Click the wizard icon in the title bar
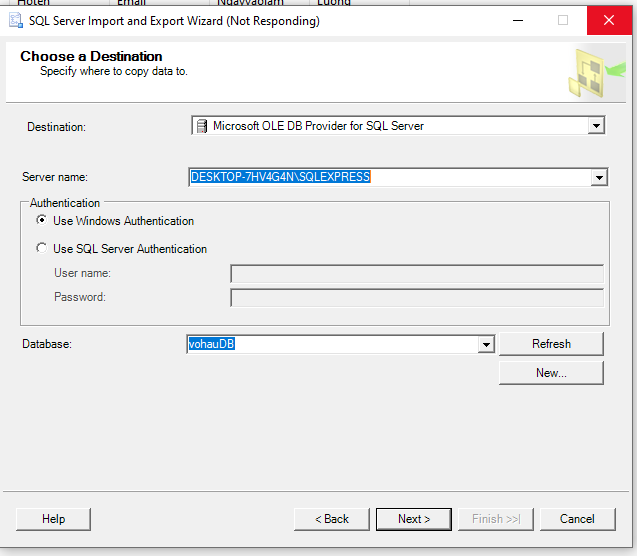637x556 pixels. (x=16, y=21)
